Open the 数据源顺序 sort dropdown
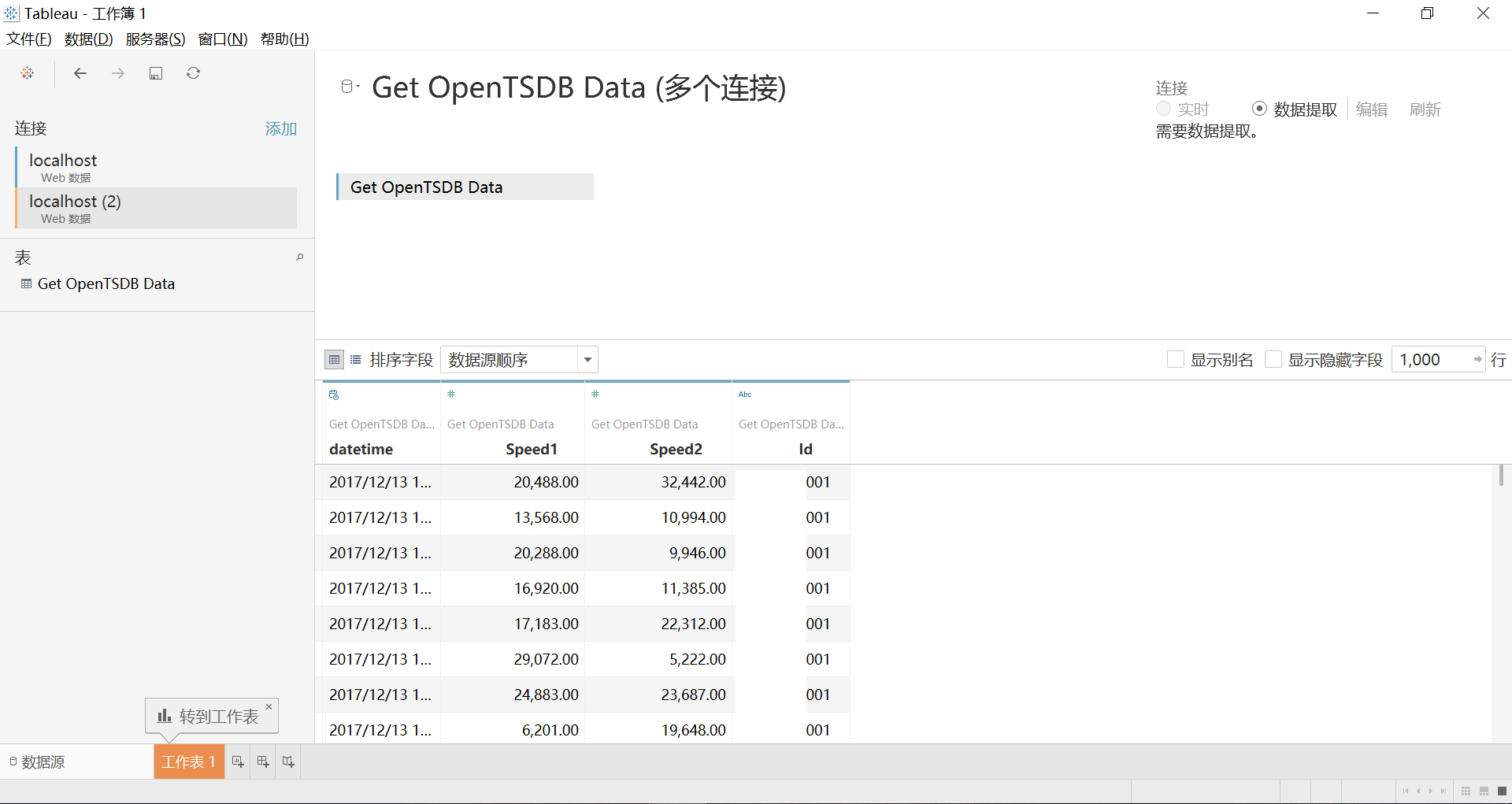Viewport: 1512px width, 804px height. (x=519, y=360)
